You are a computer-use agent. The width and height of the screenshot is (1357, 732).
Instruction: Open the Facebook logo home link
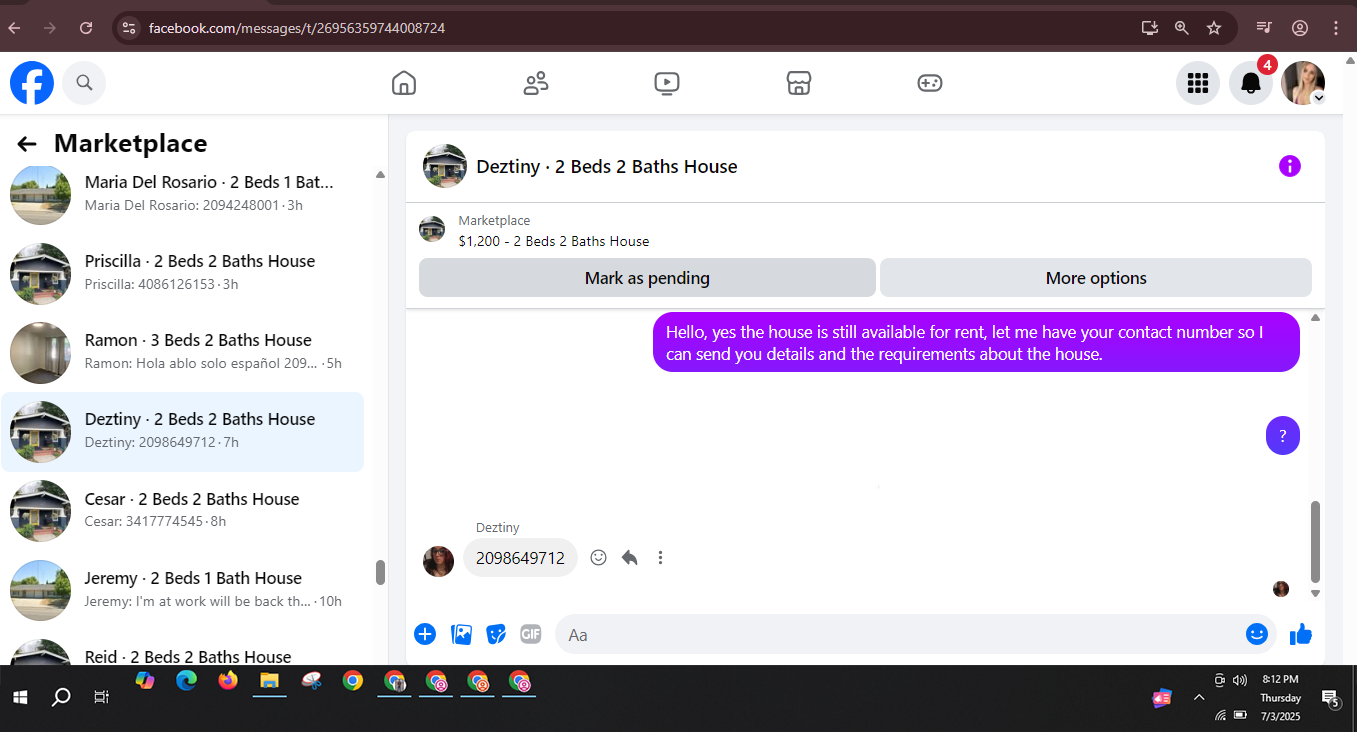(32, 83)
